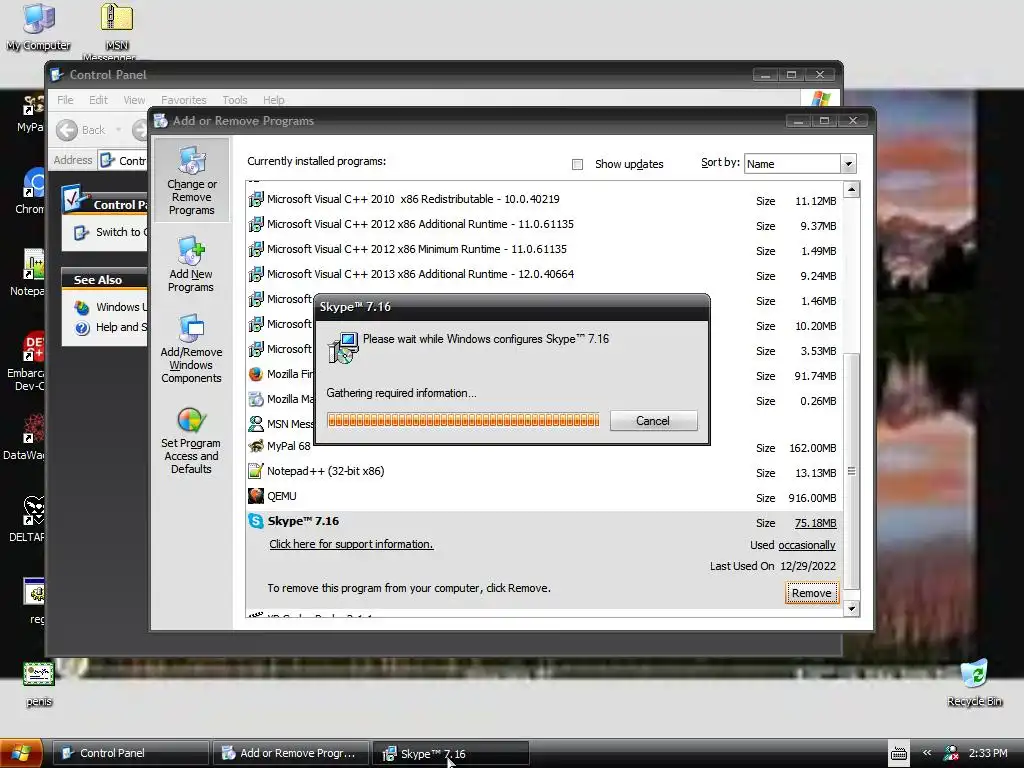
Task: Click the on-screen keyboard tray icon
Action: tap(899, 753)
